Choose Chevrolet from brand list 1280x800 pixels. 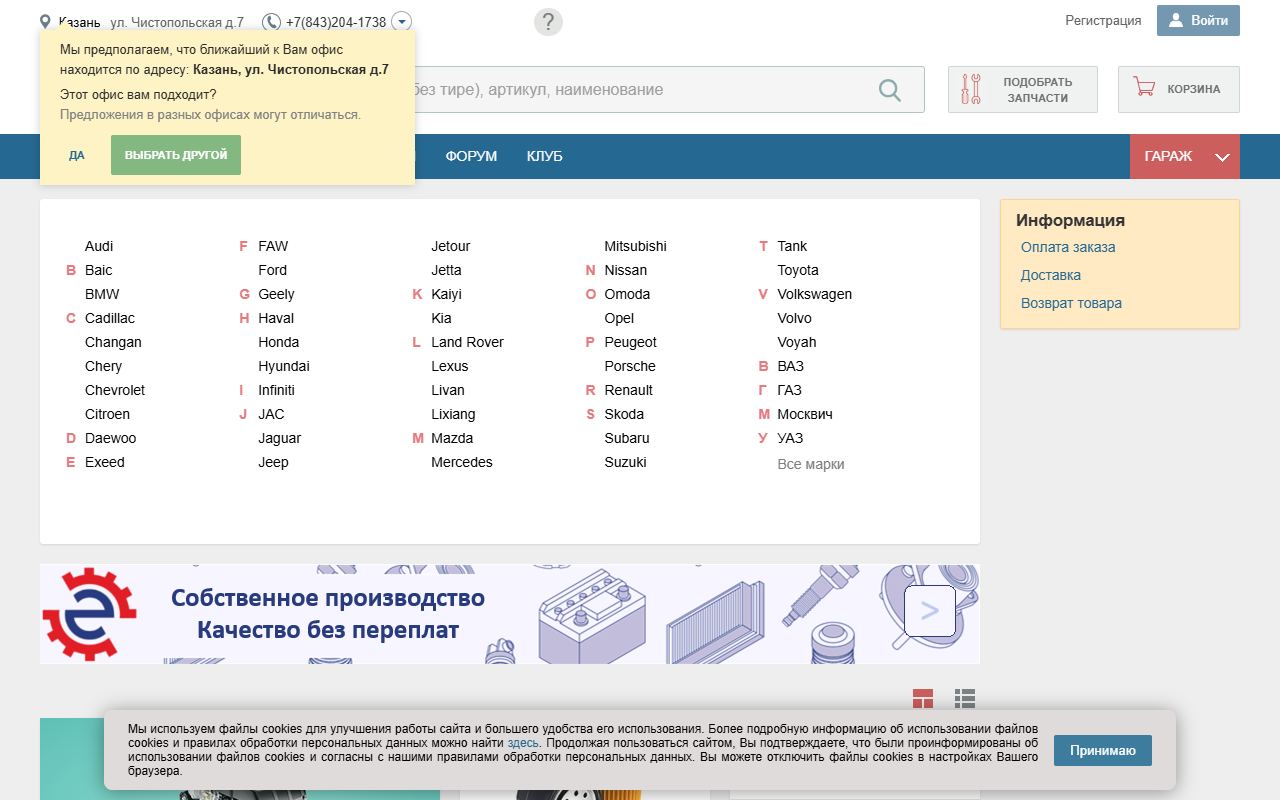[x=115, y=390]
